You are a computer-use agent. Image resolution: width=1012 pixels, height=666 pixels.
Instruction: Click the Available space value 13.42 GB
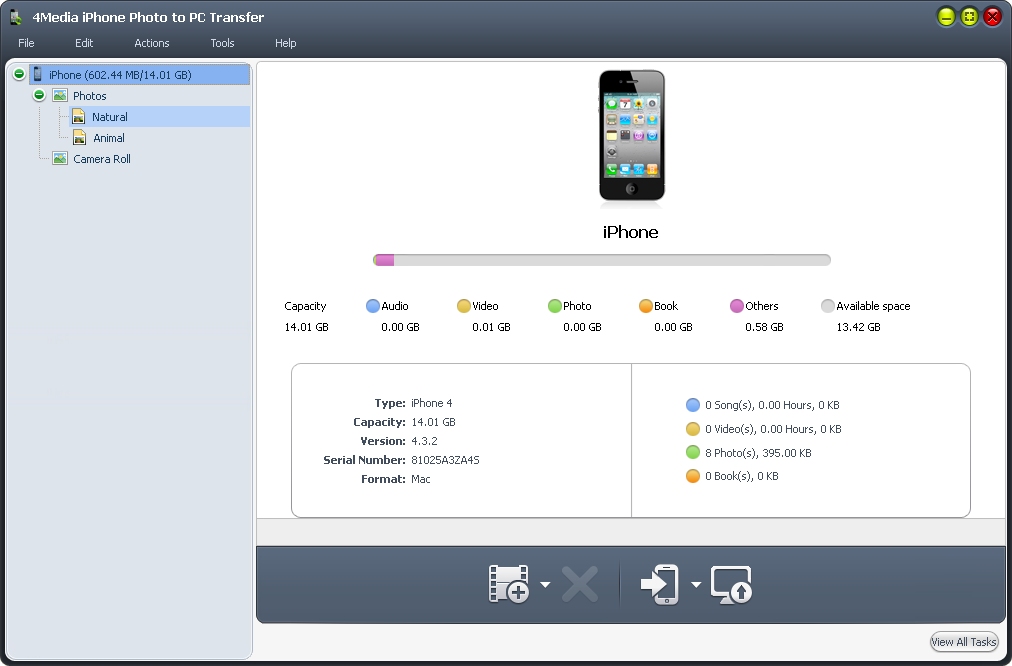(858, 327)
